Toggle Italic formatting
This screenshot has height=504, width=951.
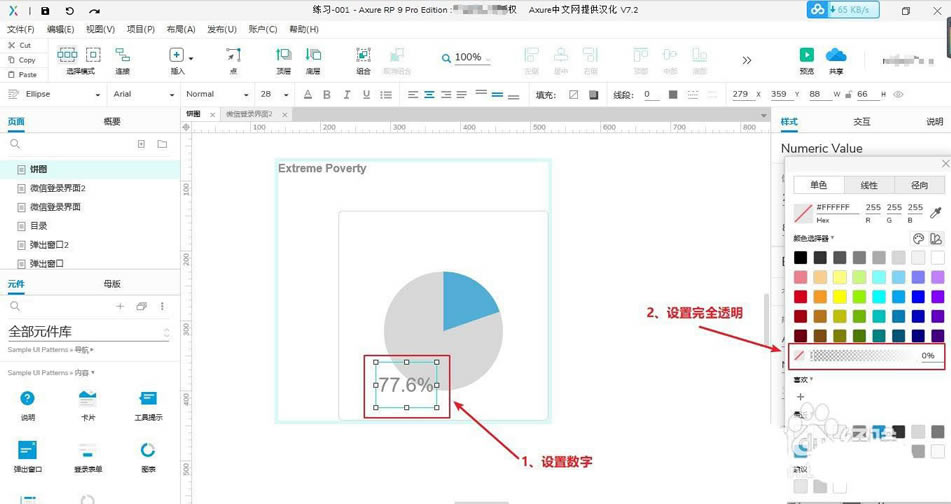click(346, 95)
